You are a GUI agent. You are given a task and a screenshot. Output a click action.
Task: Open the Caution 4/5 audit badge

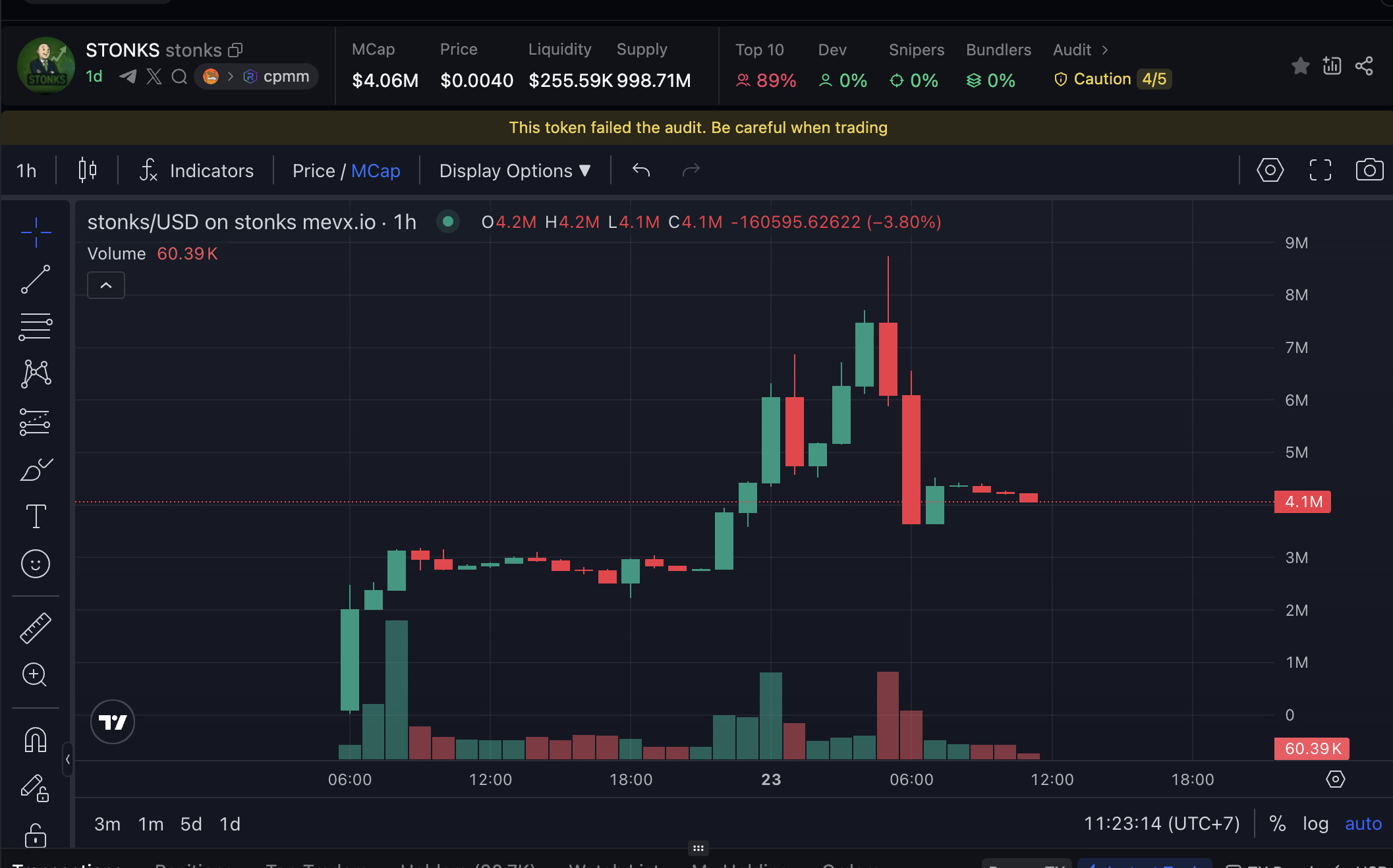[x=1112, y=79]
